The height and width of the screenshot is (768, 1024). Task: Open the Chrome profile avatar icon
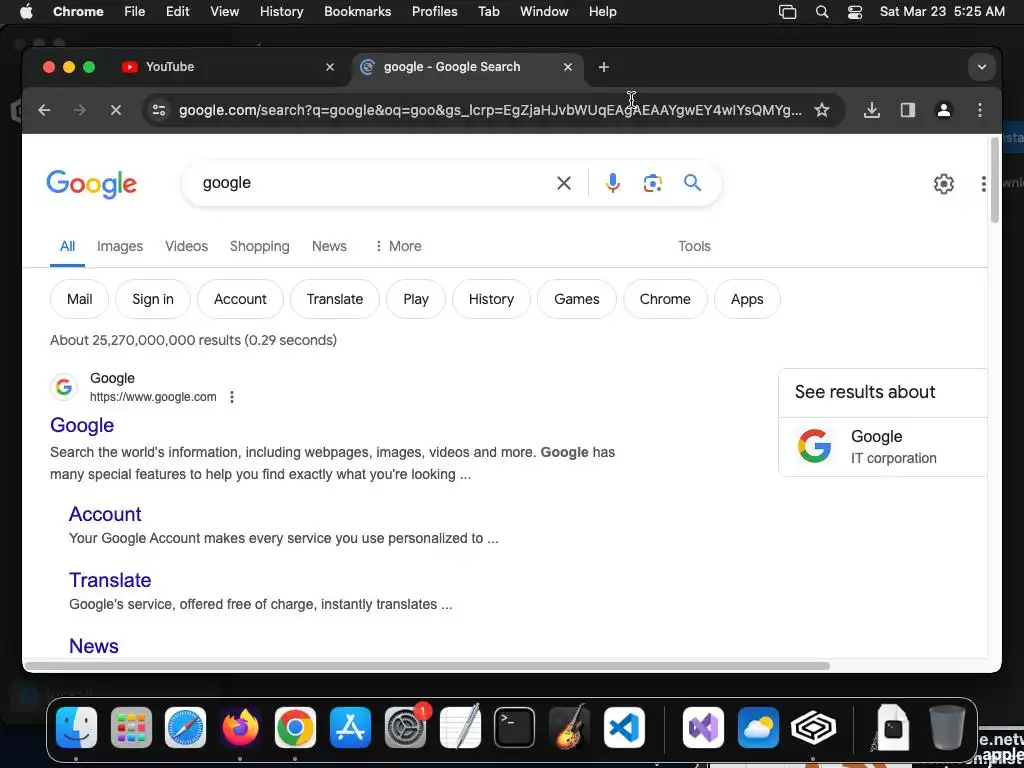coord(944,110)
